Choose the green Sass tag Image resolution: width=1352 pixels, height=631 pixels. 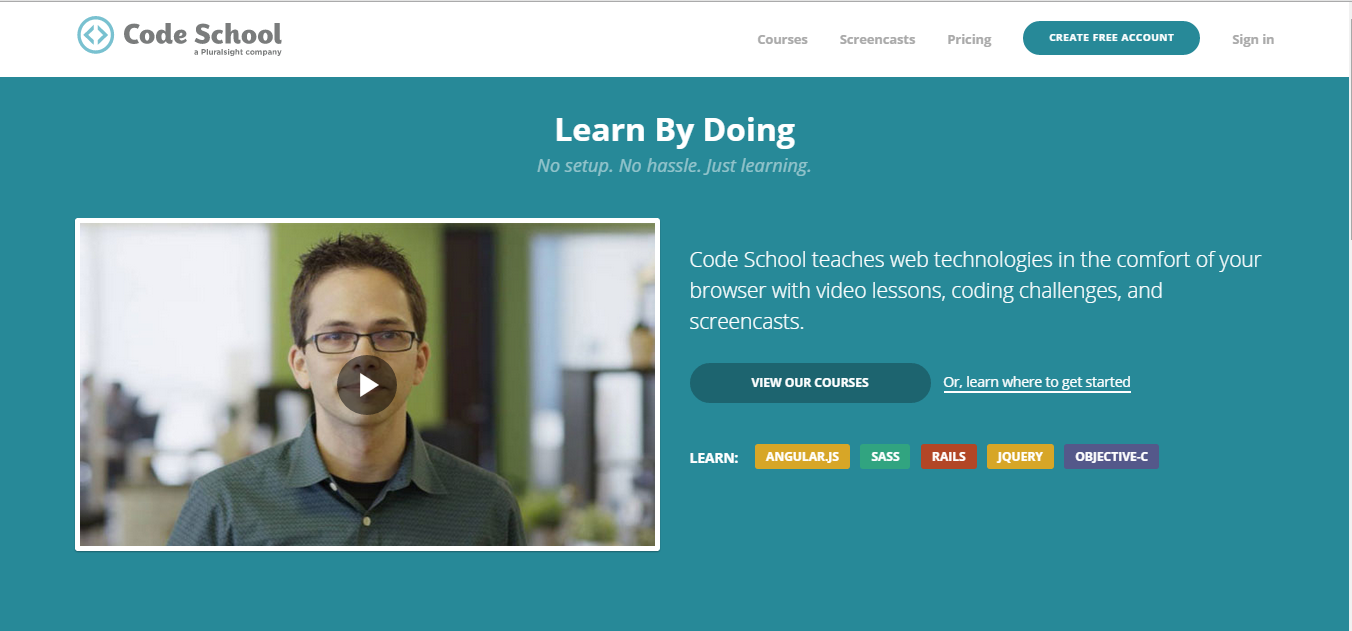885,457
